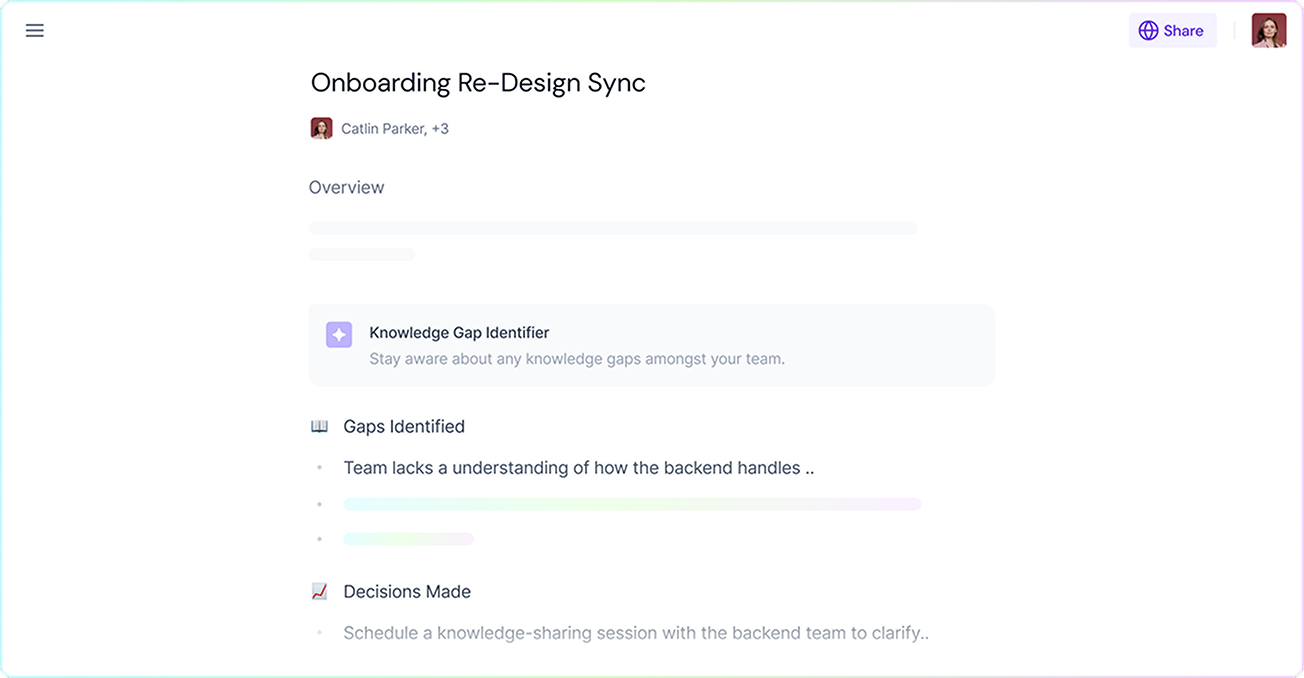Click the long gradient loading bar
This screenshot has height=678, width=1304.
632,504
